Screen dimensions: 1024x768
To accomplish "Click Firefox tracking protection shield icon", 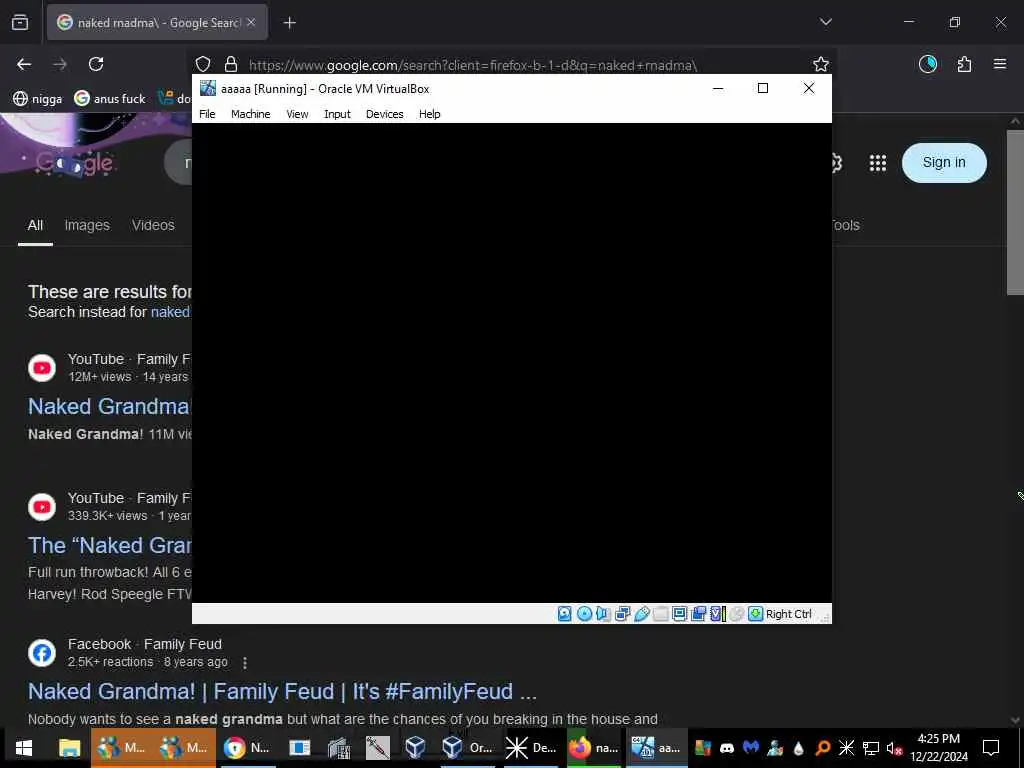I will (203, 65).
